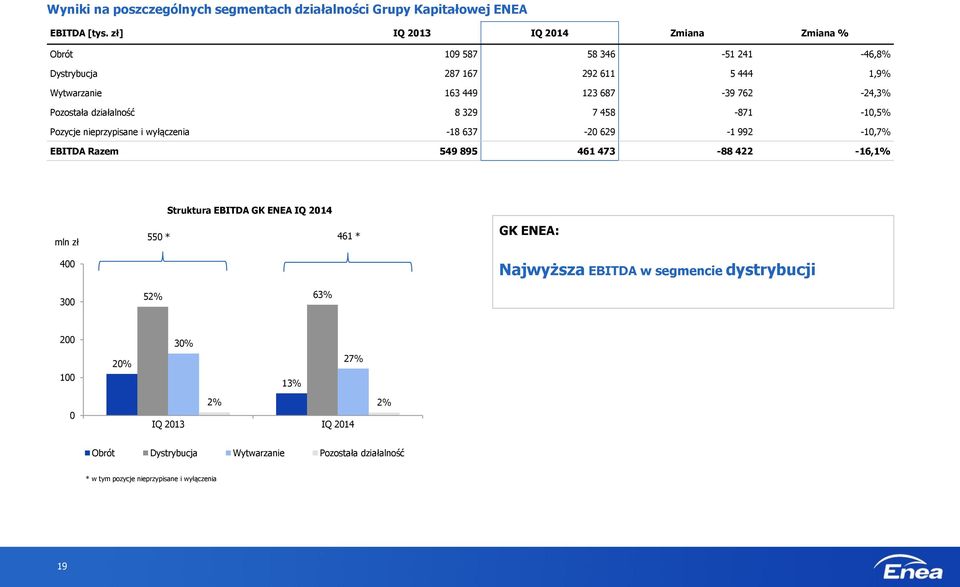
Task: Select the 'Pozostała działalność' table row label
Action: [x=92, y=113]
